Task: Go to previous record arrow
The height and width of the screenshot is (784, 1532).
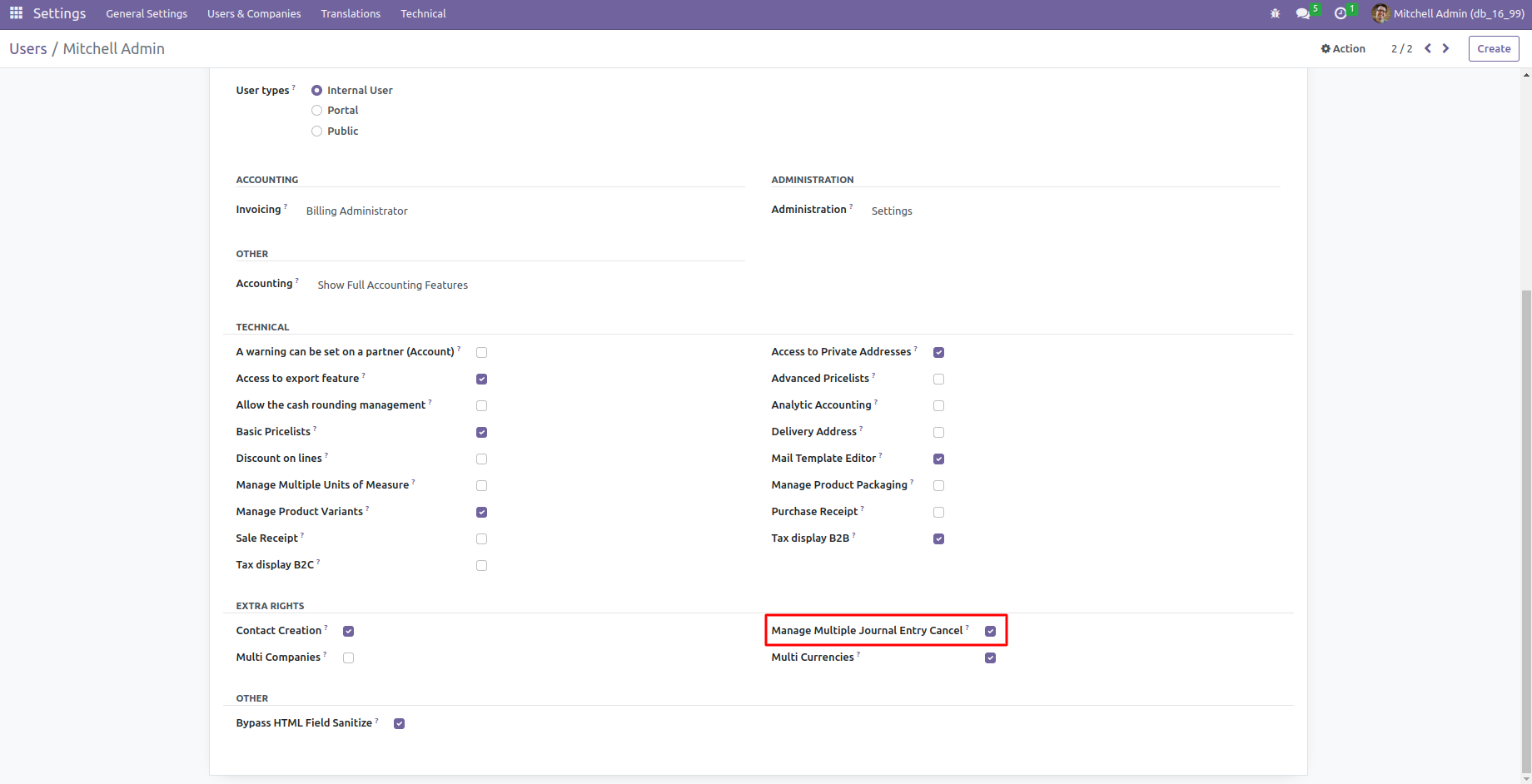Action: tap(1428, 48)
